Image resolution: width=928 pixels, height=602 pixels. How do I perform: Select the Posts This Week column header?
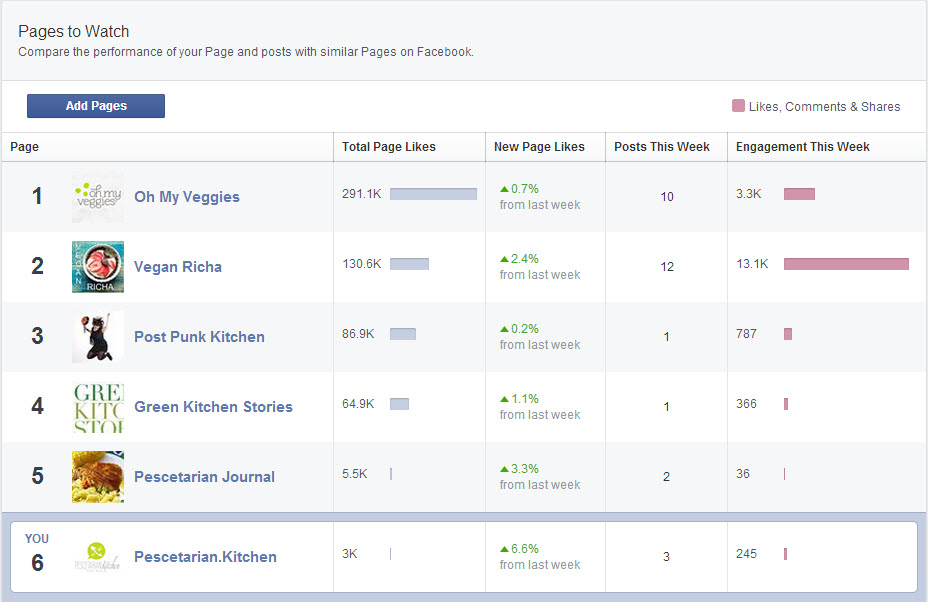tap(662, 147)
